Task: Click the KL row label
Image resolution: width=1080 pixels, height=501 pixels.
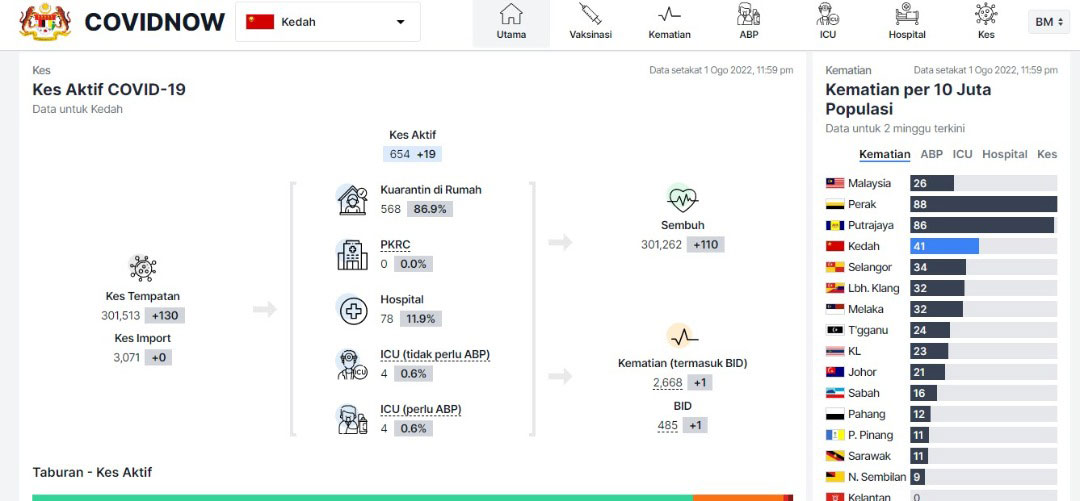Action: (x=854, y=351)
